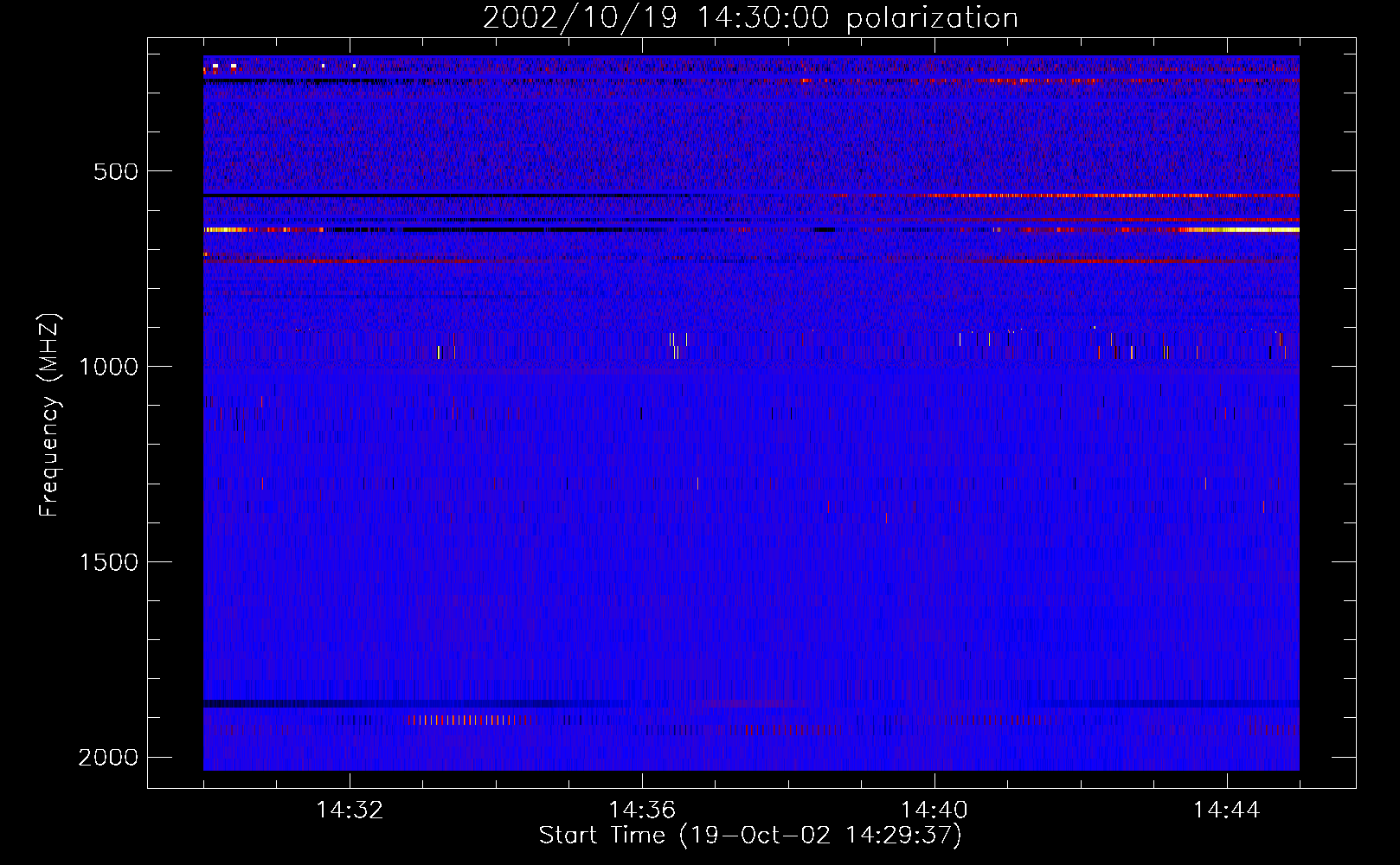This screenshot has height=865, width=1400.
Task: Click the 500 frequency tick label
Action: pyautogui.click(x=116, y=171)
